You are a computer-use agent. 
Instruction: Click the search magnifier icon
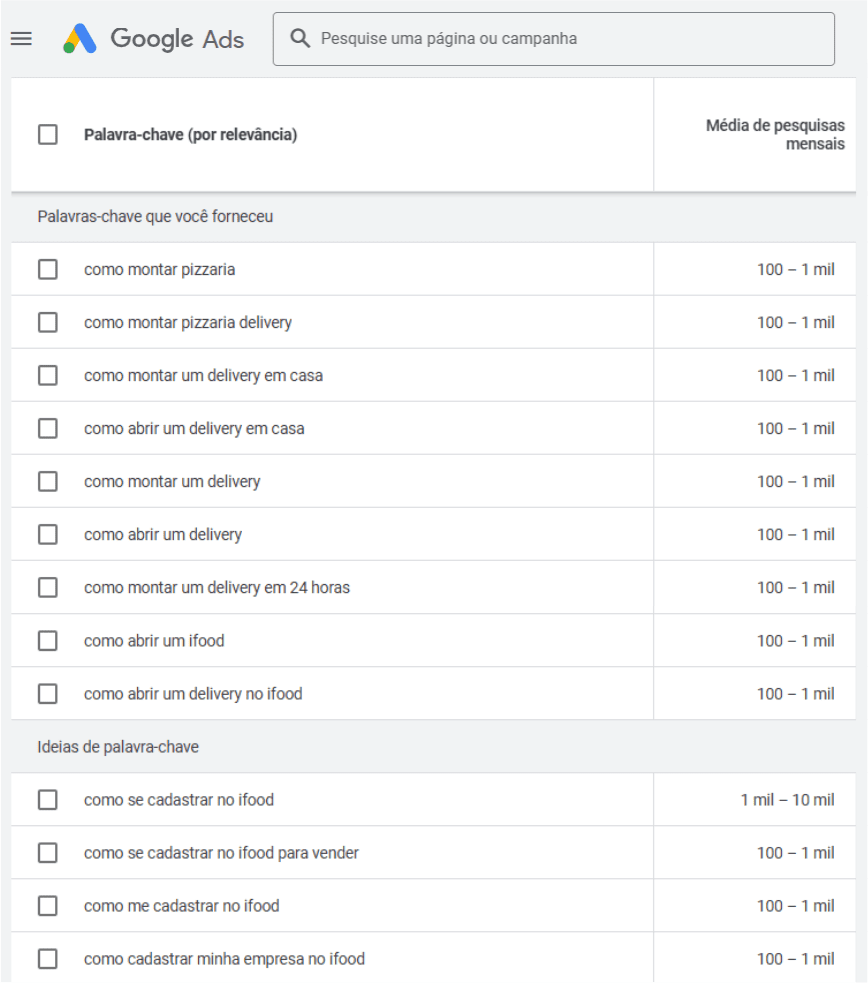click(x=299, y=39)
